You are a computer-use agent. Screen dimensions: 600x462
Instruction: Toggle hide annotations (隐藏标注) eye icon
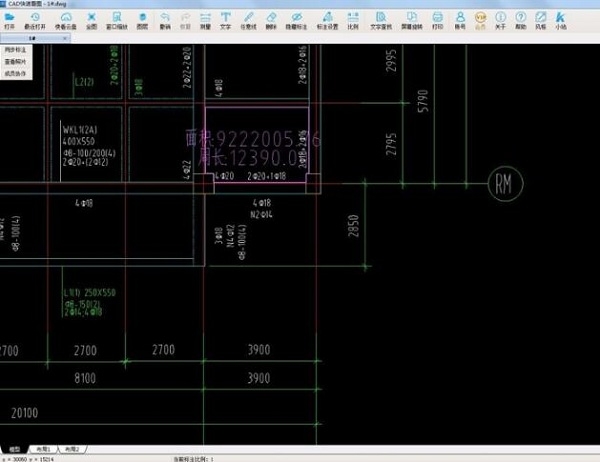pyautogui.click(x=297, y=21)
